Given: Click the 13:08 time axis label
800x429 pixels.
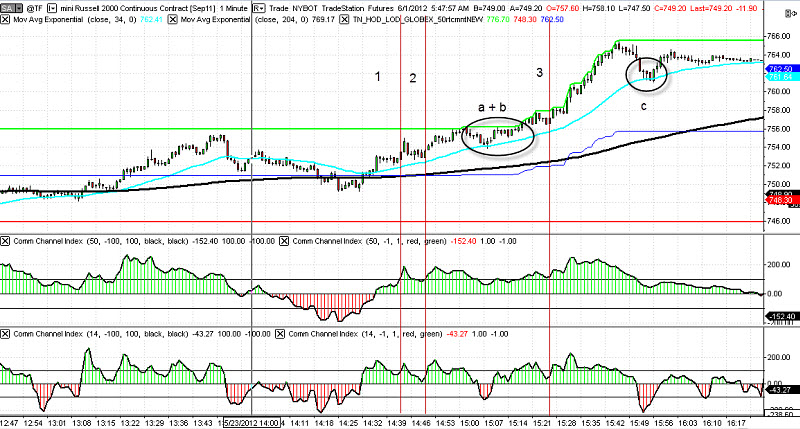Looking at the screenshot, I should (81, 423).
